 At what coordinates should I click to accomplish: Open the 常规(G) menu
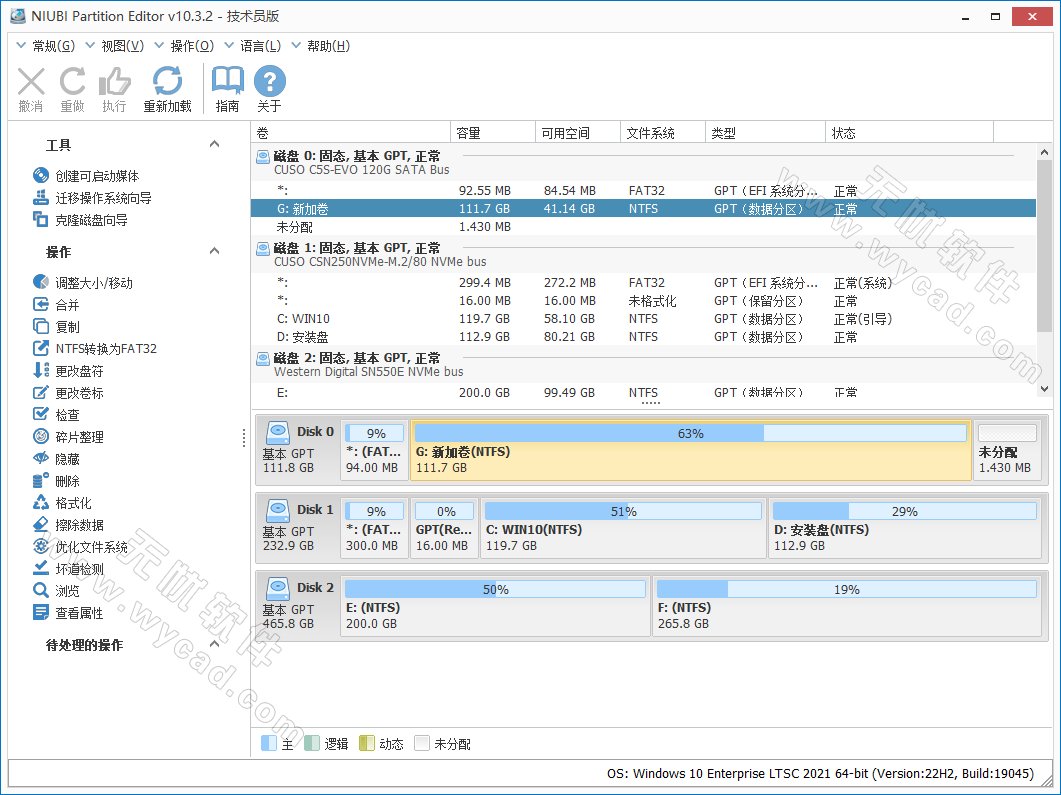[x=45, y=46]
